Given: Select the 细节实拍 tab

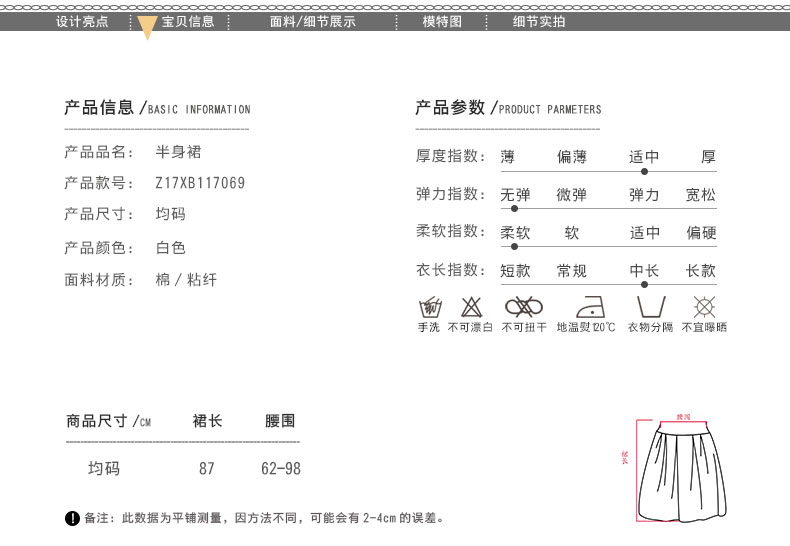Looking at the screenshot, I should [539, 21].
